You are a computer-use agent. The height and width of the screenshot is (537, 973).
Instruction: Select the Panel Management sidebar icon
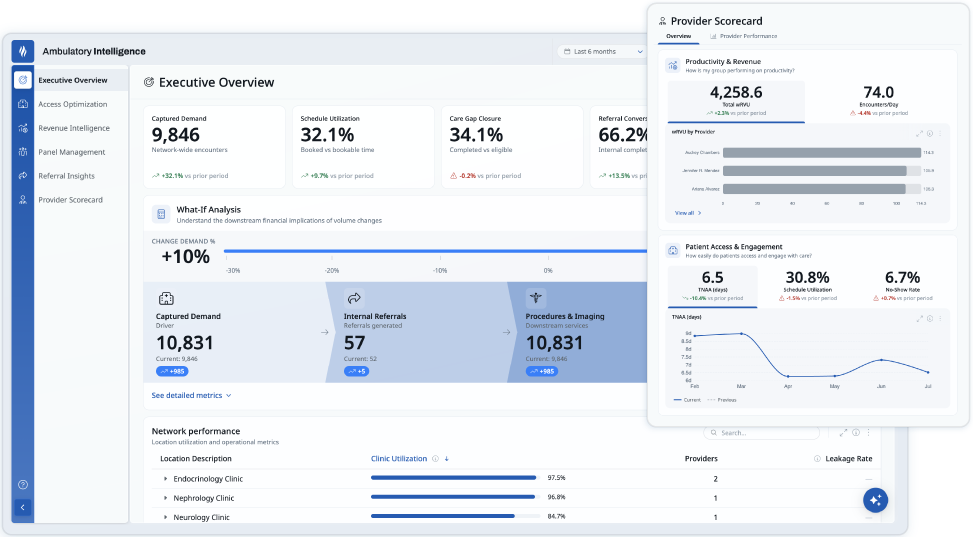point(23,152)
